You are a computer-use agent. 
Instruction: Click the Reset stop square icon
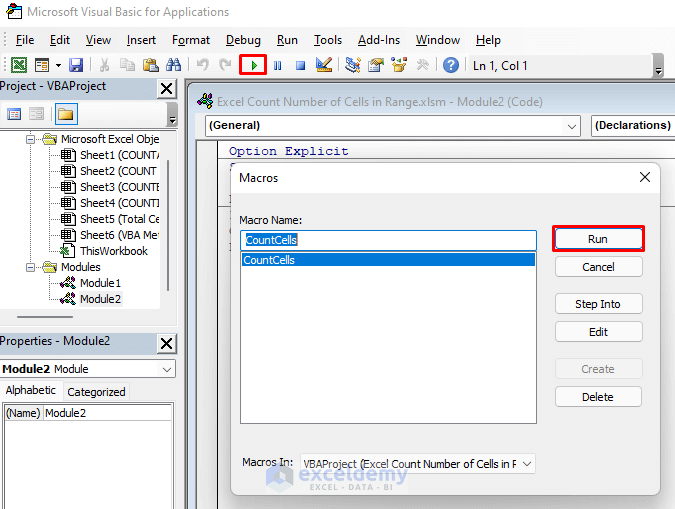tap(300, 65)
